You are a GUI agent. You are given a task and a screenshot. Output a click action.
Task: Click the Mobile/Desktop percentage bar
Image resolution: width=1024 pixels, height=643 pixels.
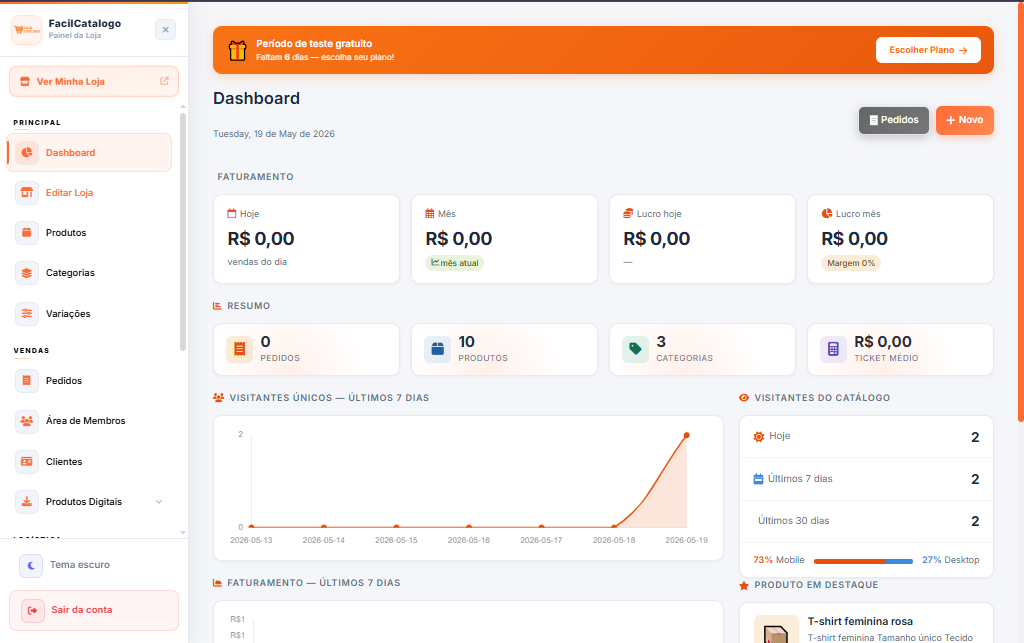point(863,561)
